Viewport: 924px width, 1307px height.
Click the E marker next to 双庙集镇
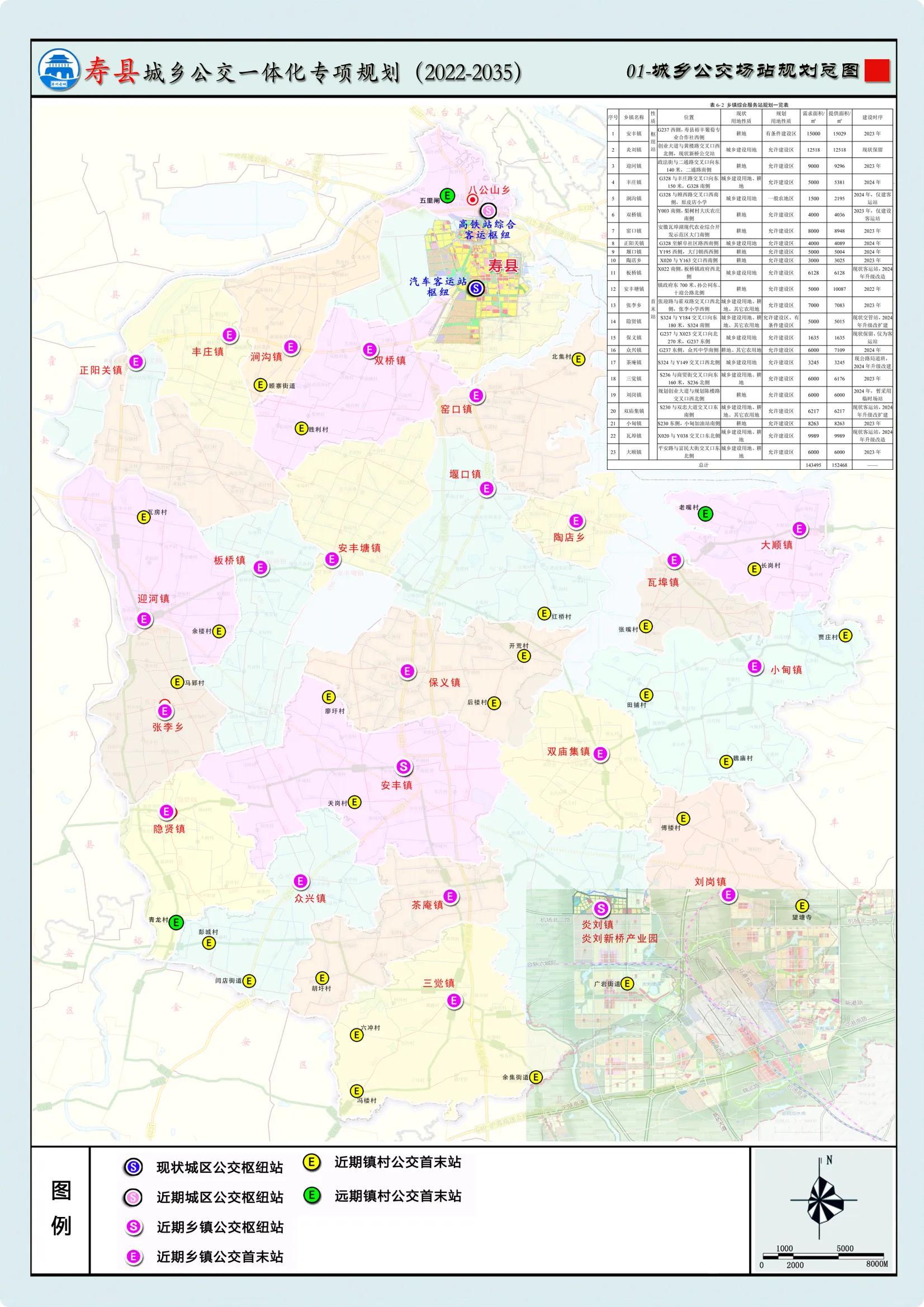pyautogui.click(x=600, y=754)
